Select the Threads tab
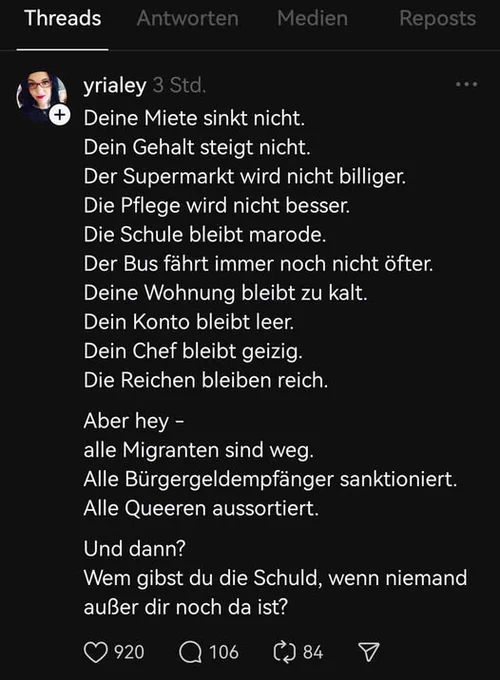The height and width of the screenshot is (680, 500). tap(63, 19)
